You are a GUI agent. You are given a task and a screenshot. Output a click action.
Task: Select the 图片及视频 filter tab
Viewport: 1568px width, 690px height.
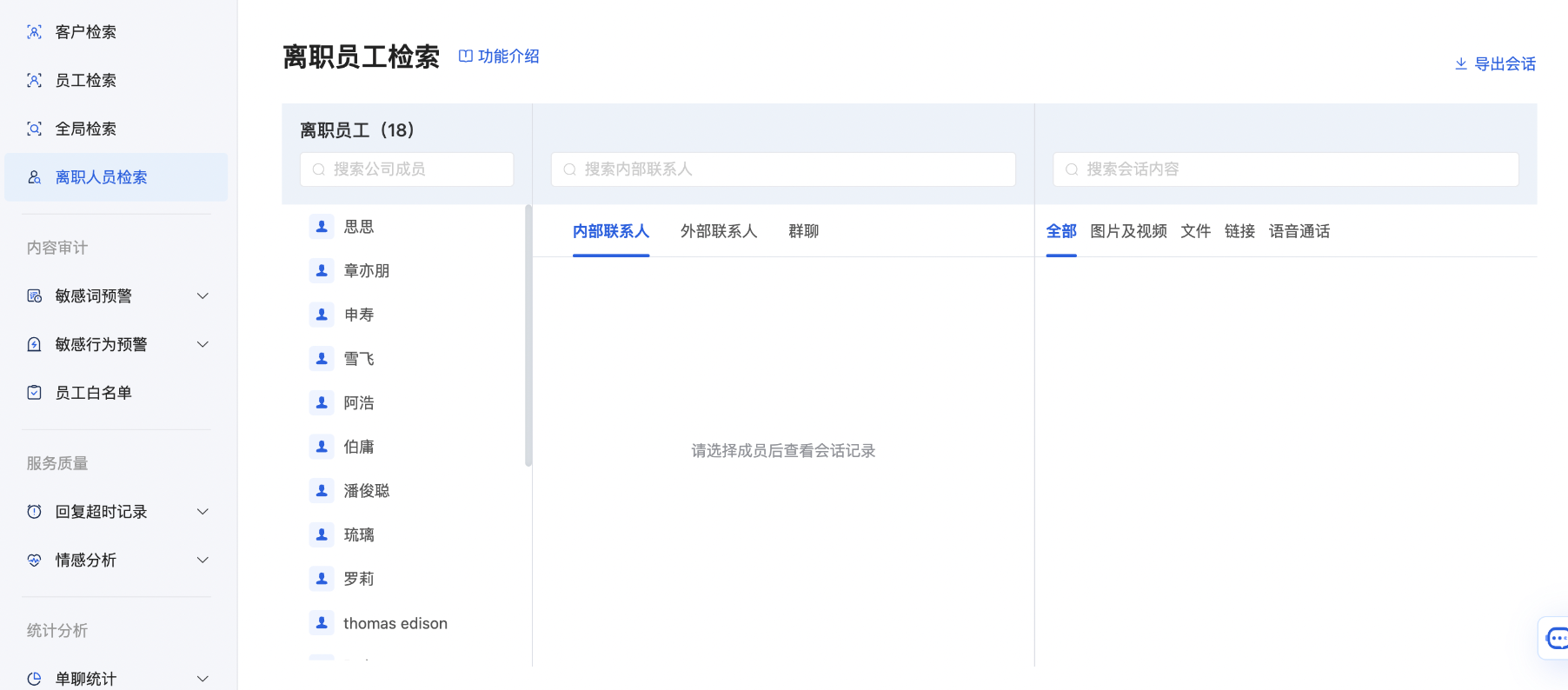click(1128, 231)
